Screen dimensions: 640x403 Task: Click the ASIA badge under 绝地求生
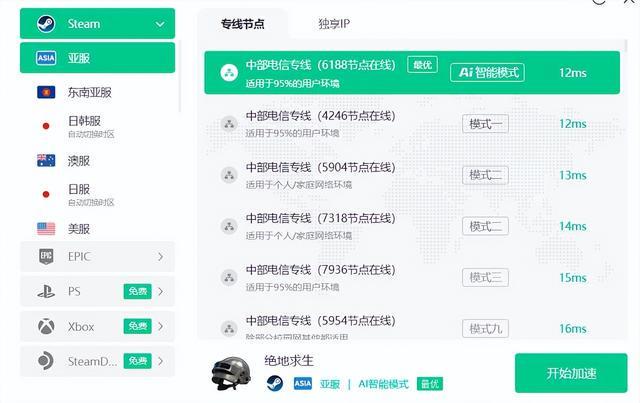pos(303,383)
